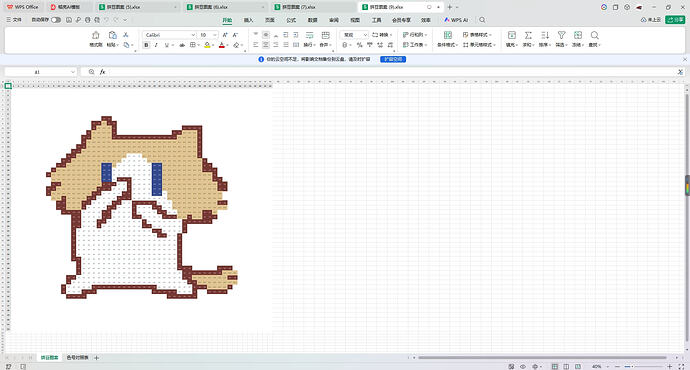This screenshot has width=690, height=370.
Task: Open the Filter funnel tool
Action: point(561,35)
